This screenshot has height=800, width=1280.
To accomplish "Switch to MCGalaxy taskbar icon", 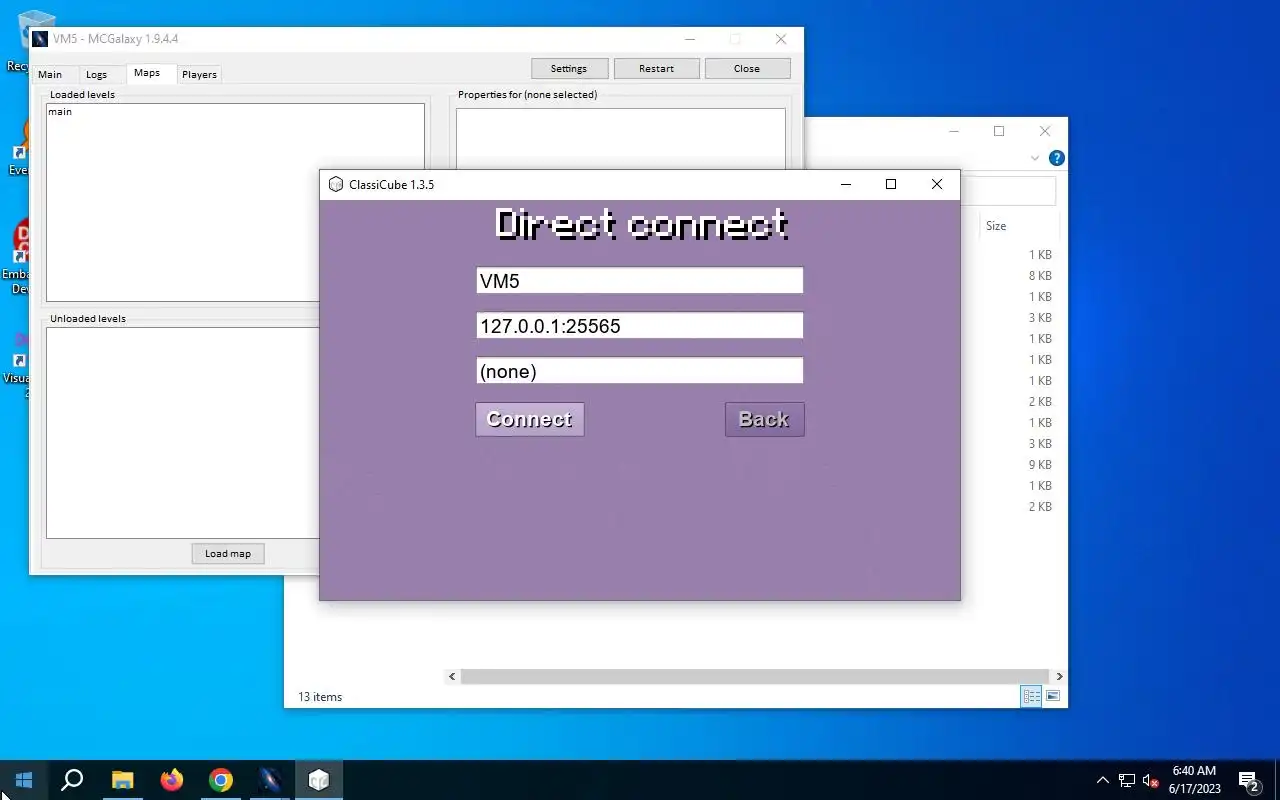I will (x=270, y=780).
